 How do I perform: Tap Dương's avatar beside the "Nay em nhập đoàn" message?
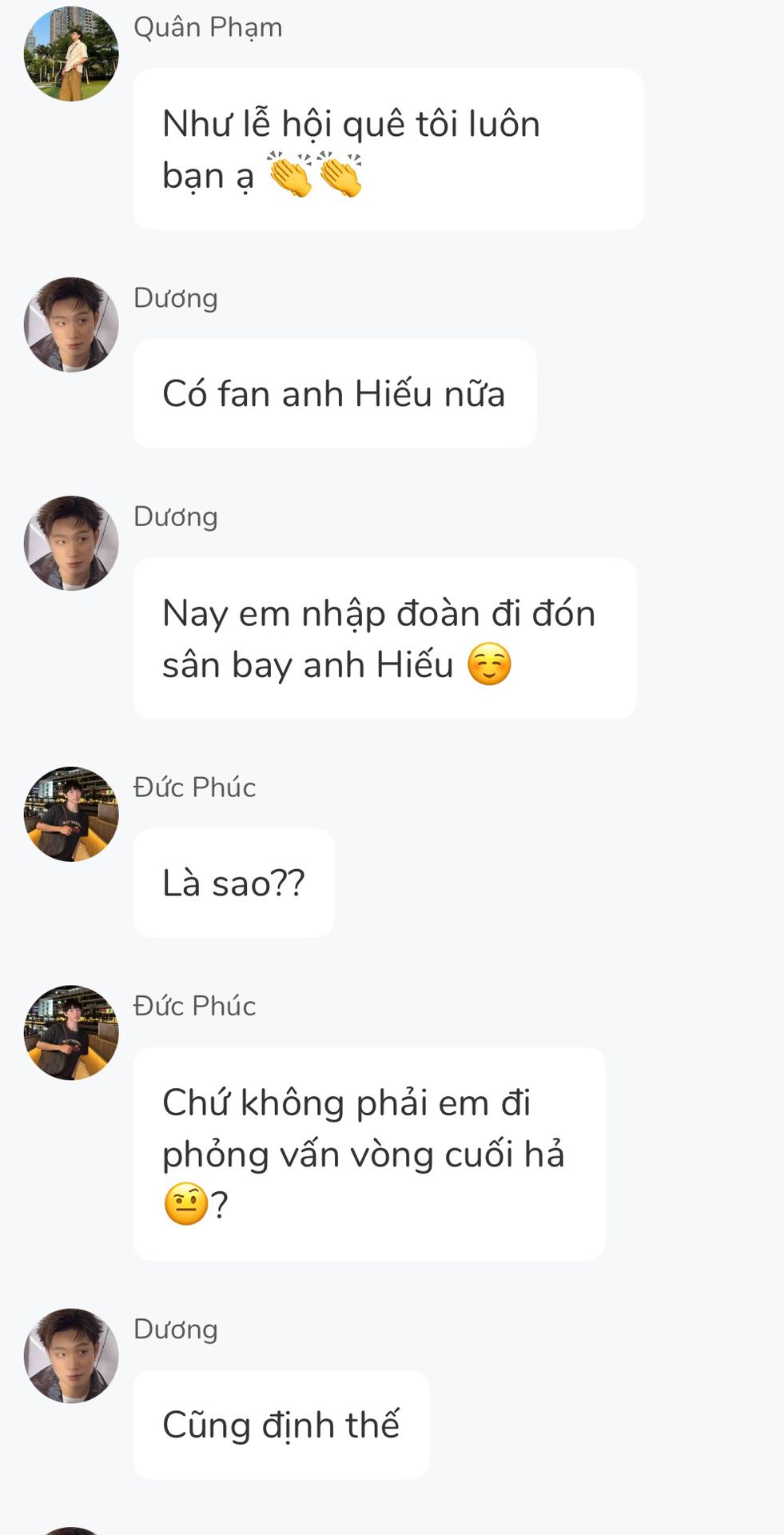point(71,543)
